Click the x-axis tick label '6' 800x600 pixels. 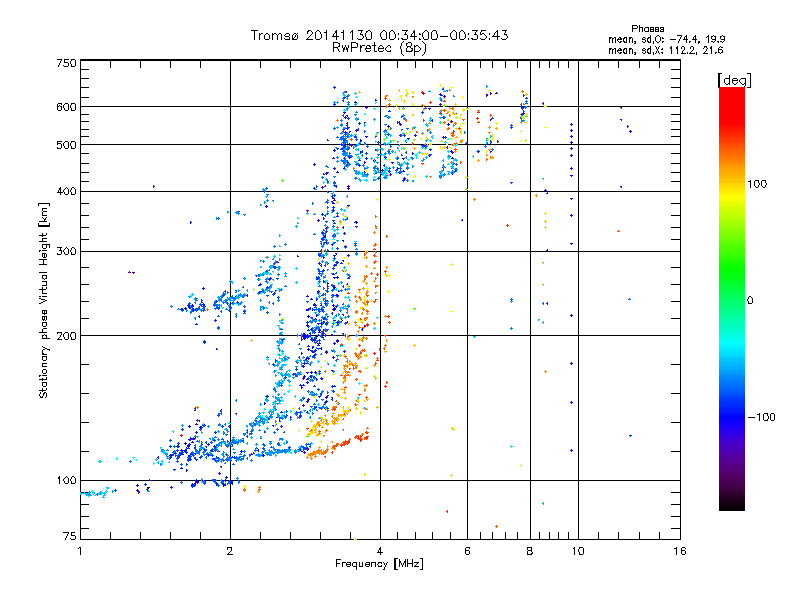[467, 551]
